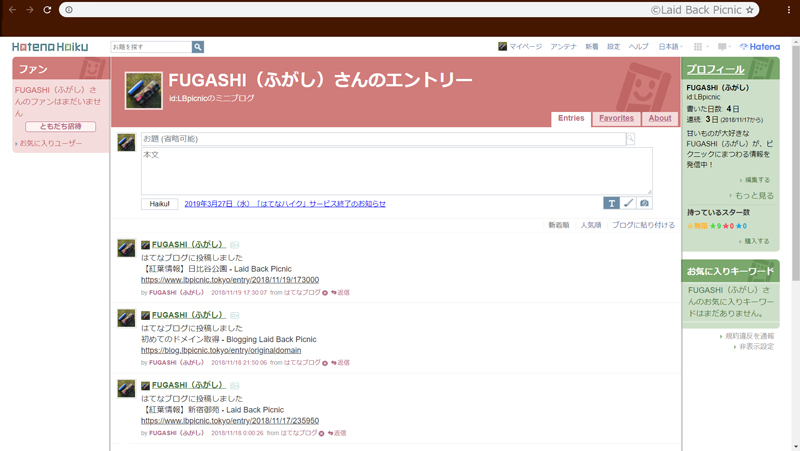800x451 pixels.
Task: Open the Hatena services grid icon
Action: [x=698, y=46]
